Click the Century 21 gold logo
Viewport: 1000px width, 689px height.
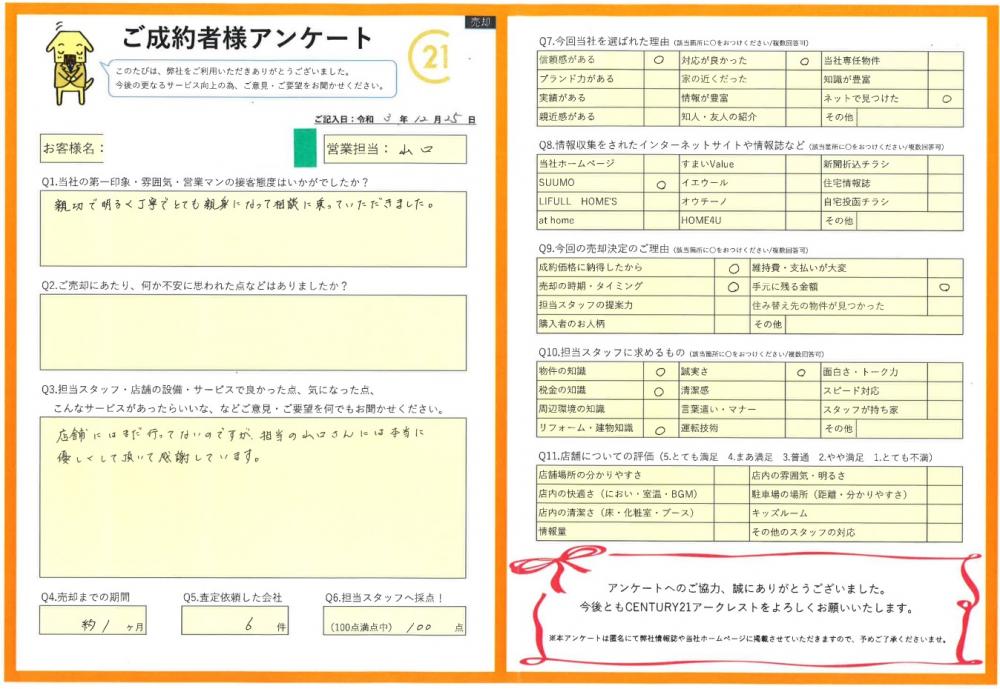[432, 62]
